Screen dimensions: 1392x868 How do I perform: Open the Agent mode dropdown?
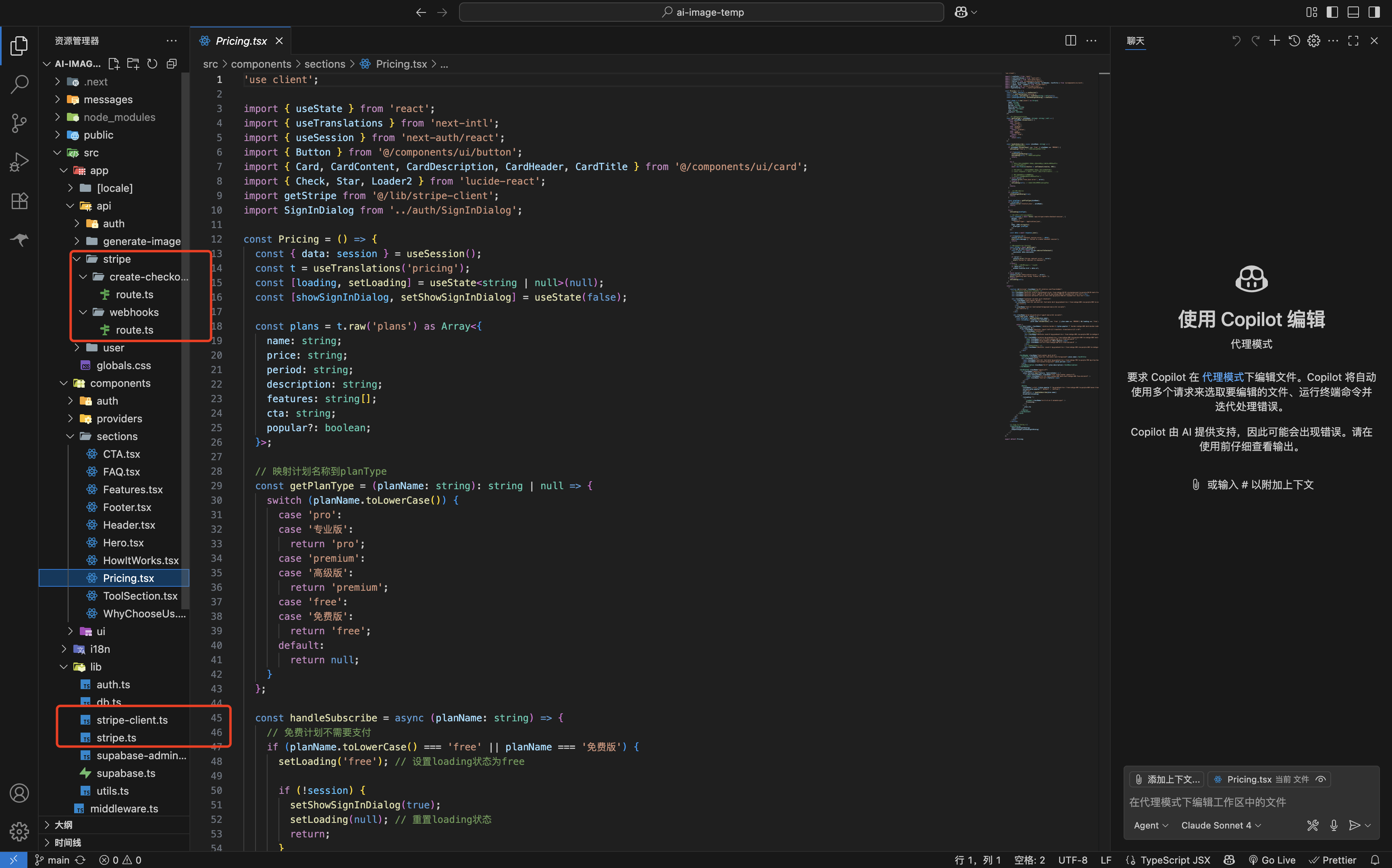1151,826
